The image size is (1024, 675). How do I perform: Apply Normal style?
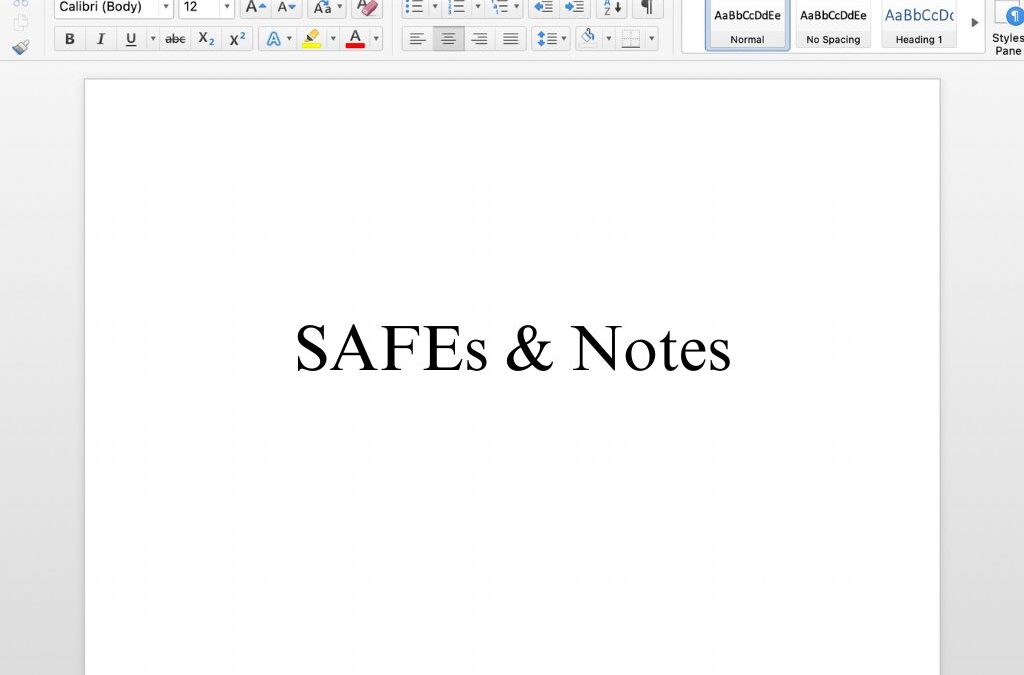(x=747, y=25)
